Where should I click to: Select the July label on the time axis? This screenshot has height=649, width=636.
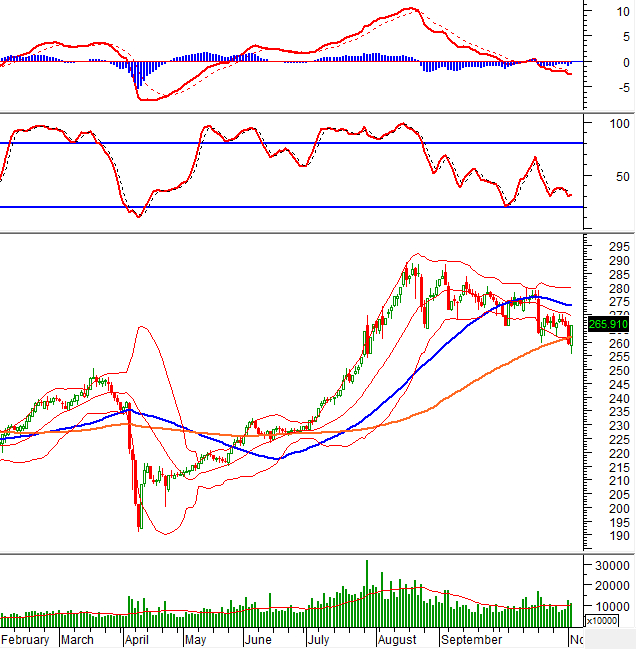[x=319, y=639]
